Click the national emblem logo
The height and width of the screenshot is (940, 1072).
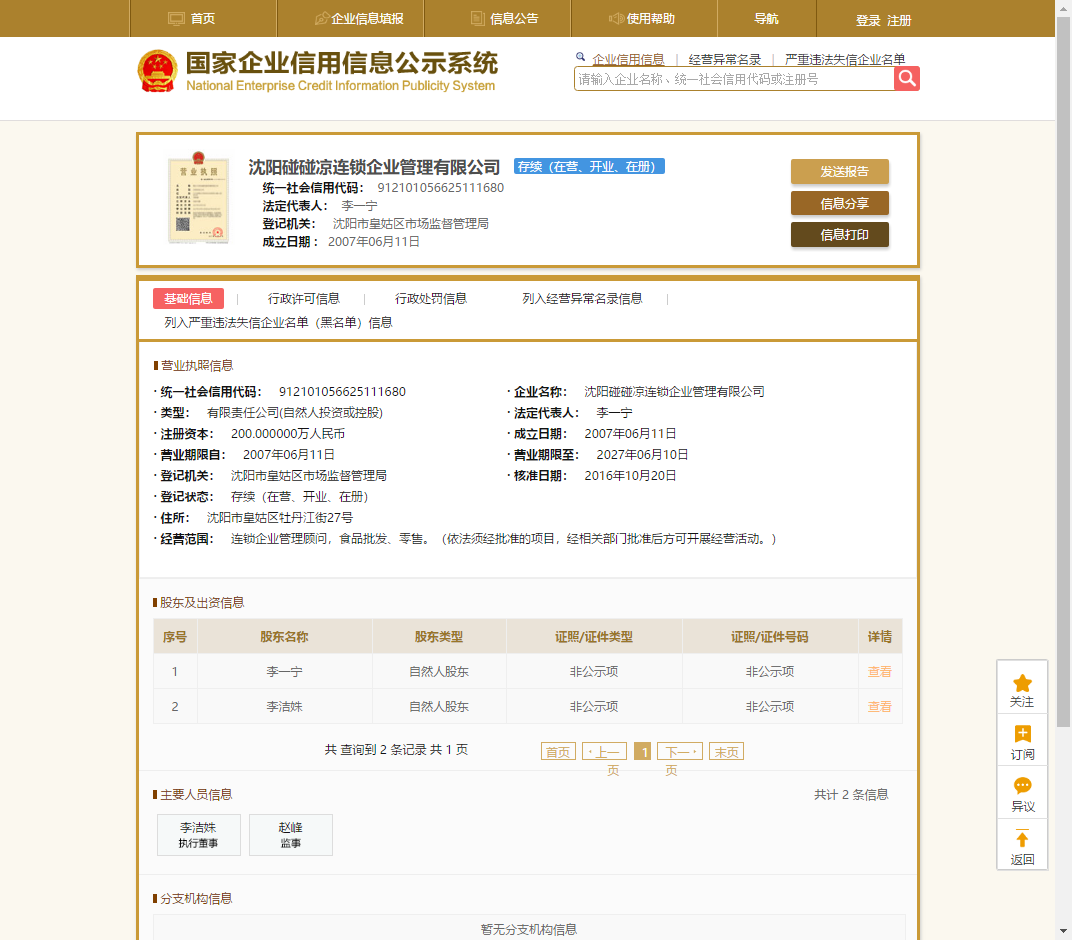tap(157, 71)
